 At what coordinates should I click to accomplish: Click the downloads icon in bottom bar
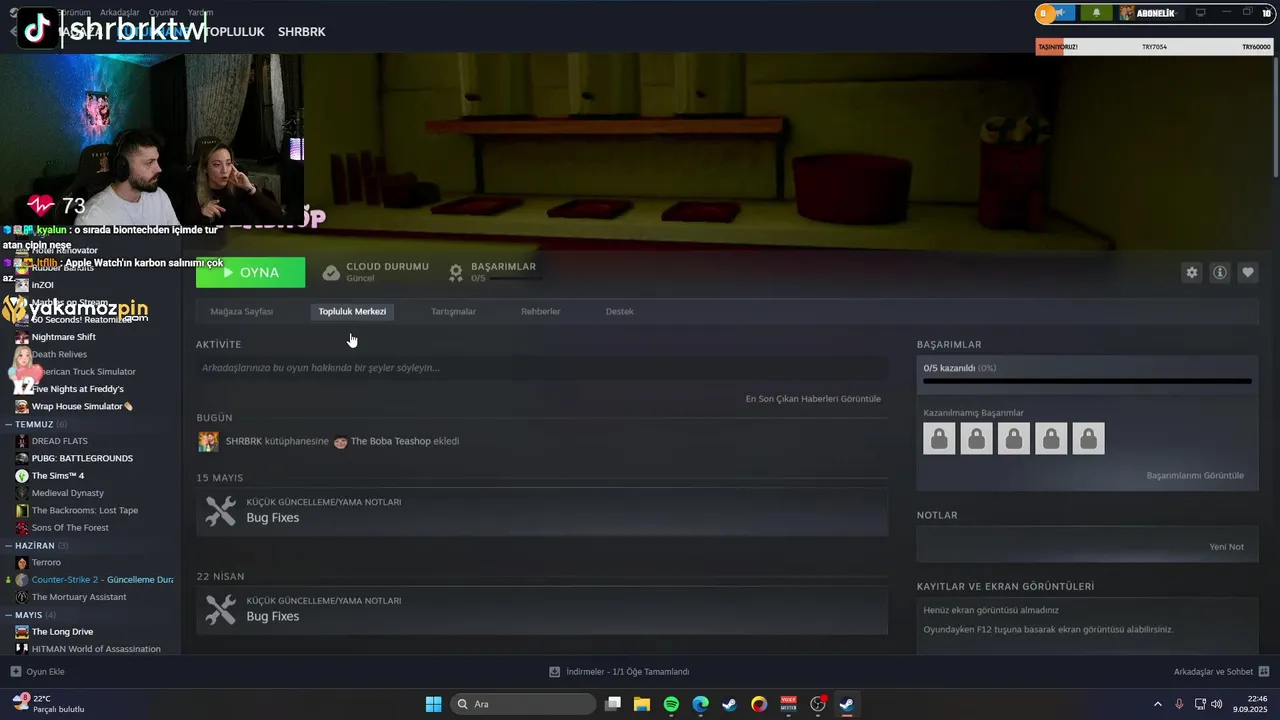tap(555, 672)
